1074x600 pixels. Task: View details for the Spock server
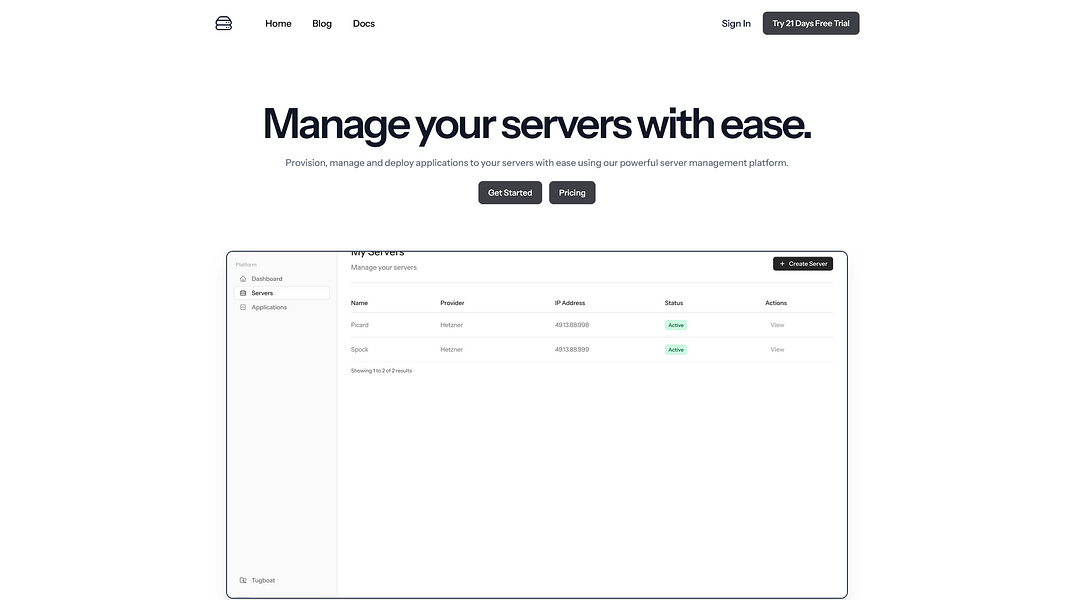click(x=777, y=349)
